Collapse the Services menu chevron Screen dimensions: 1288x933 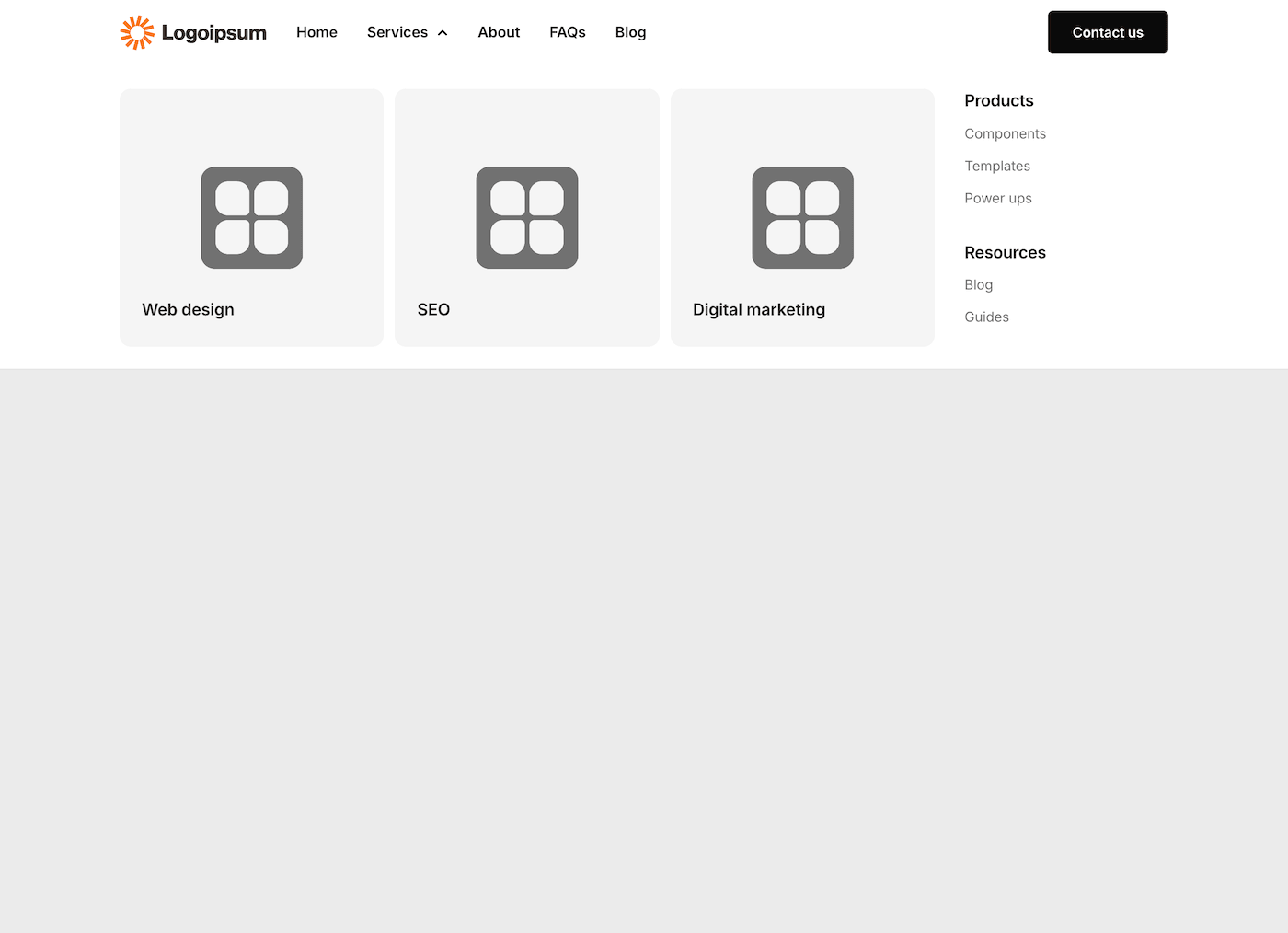coord(443,33)
